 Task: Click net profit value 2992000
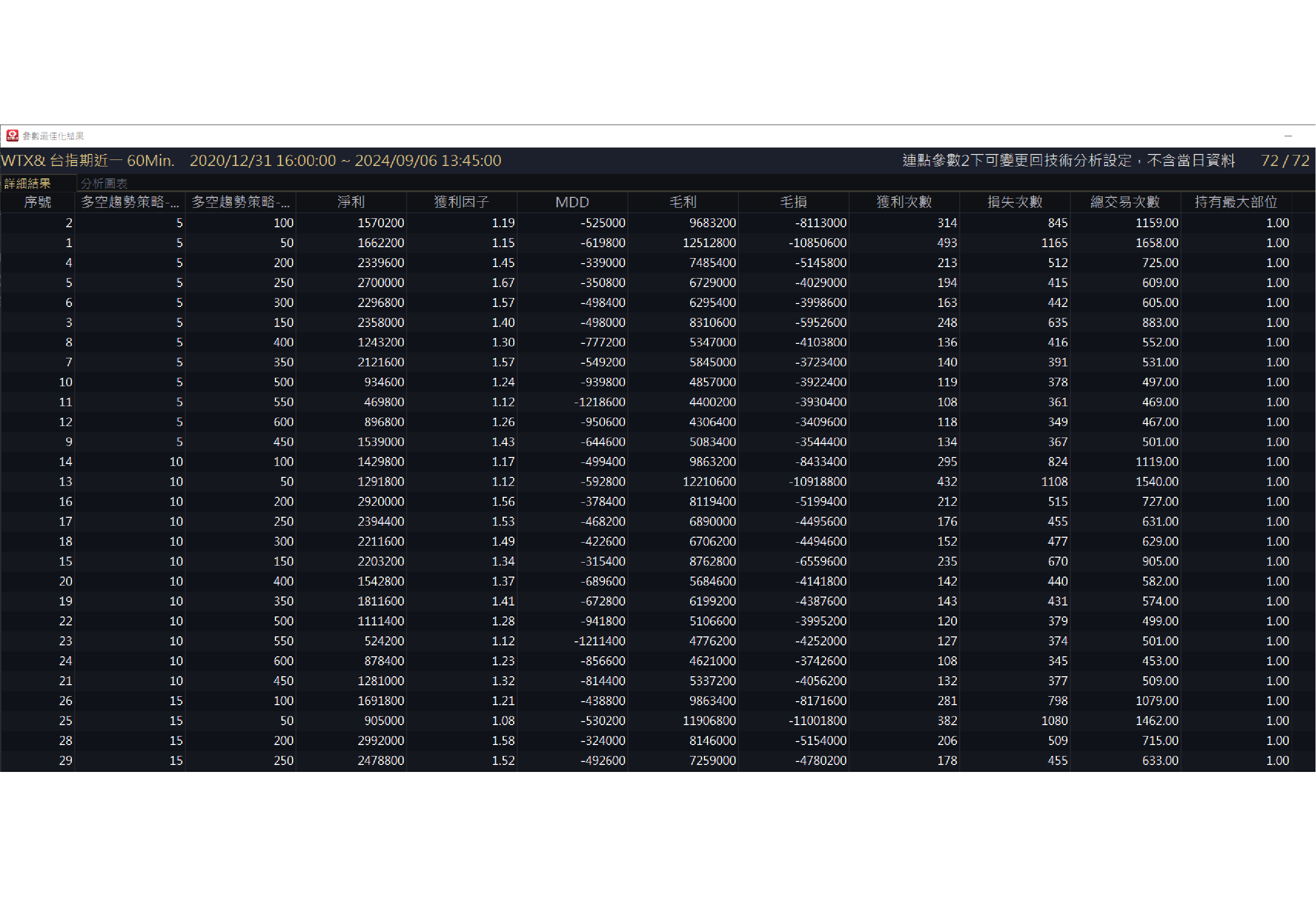(x=381, y=741)
